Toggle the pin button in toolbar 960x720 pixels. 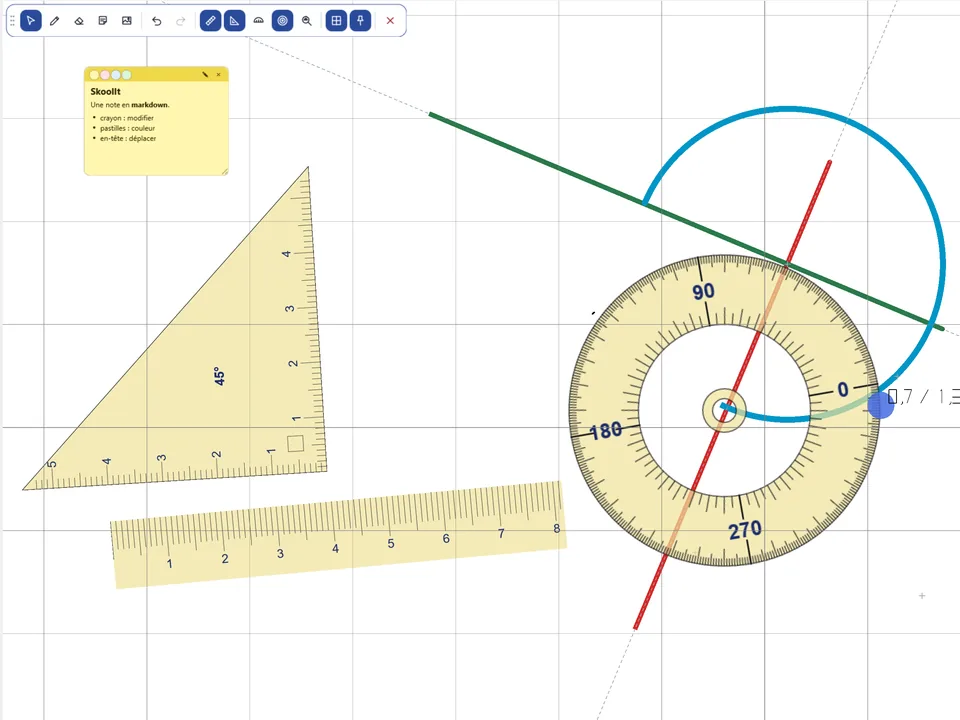pyautogui.click(x=360, y=21)
